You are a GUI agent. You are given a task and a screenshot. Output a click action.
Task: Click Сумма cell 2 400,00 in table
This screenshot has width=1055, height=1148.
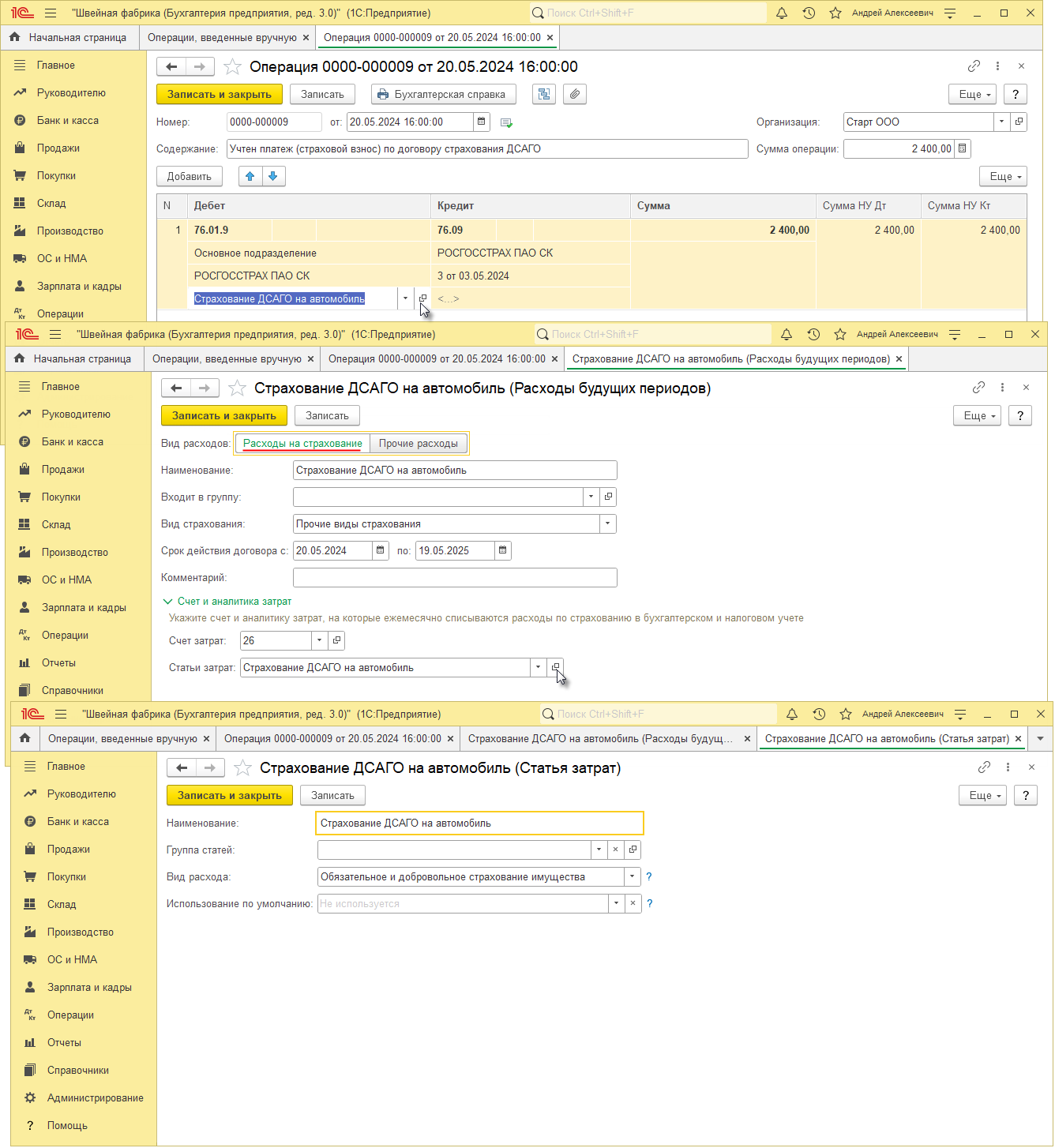723,230
